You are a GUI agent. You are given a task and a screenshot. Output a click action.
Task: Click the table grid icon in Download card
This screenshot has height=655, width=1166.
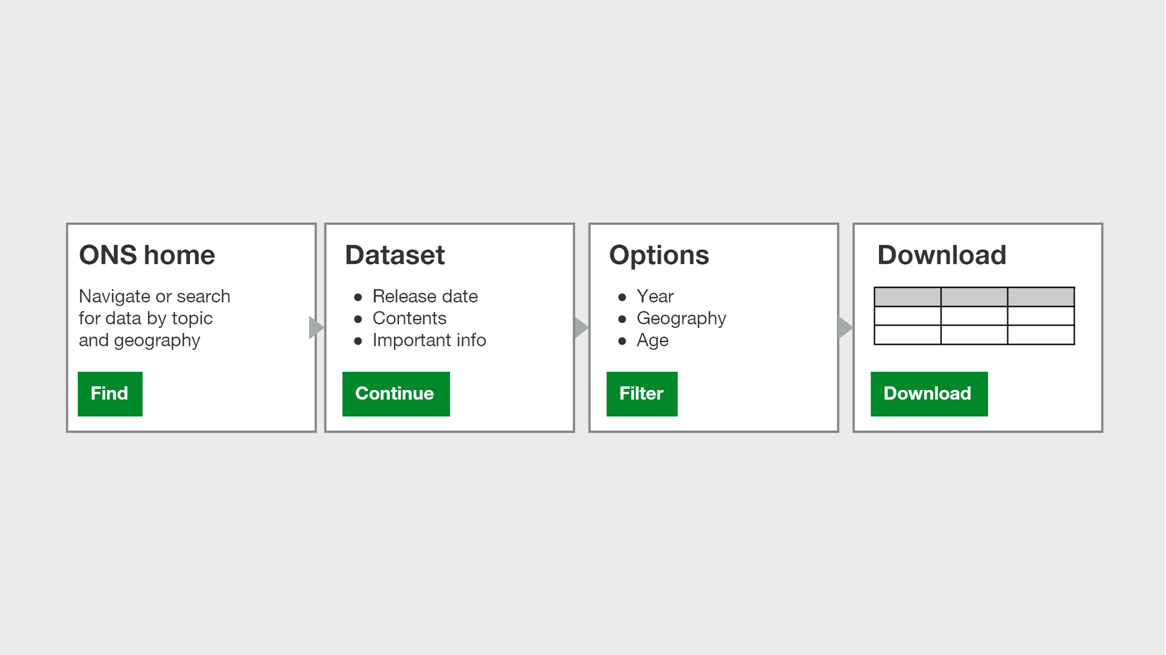(974, 316)
